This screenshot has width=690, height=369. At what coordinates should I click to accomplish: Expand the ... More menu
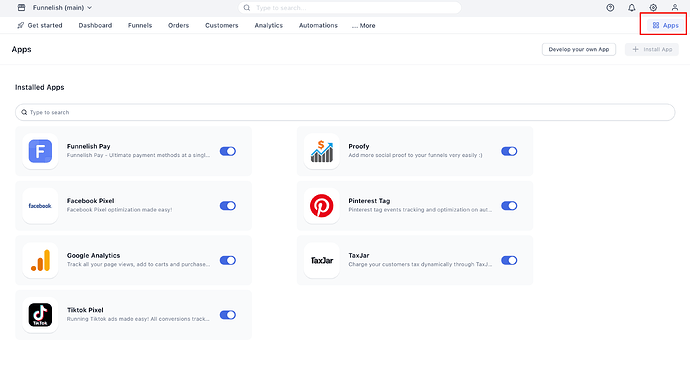[363, 26]
